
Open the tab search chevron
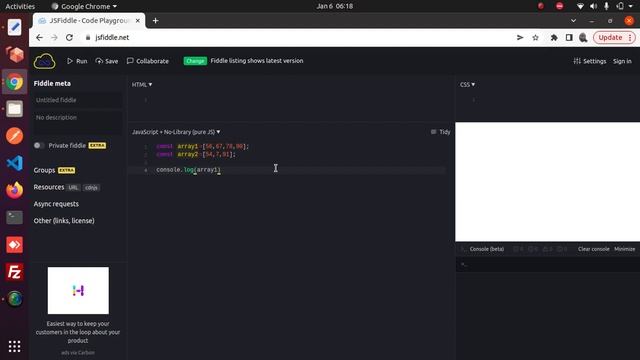[x=573, y=21]
